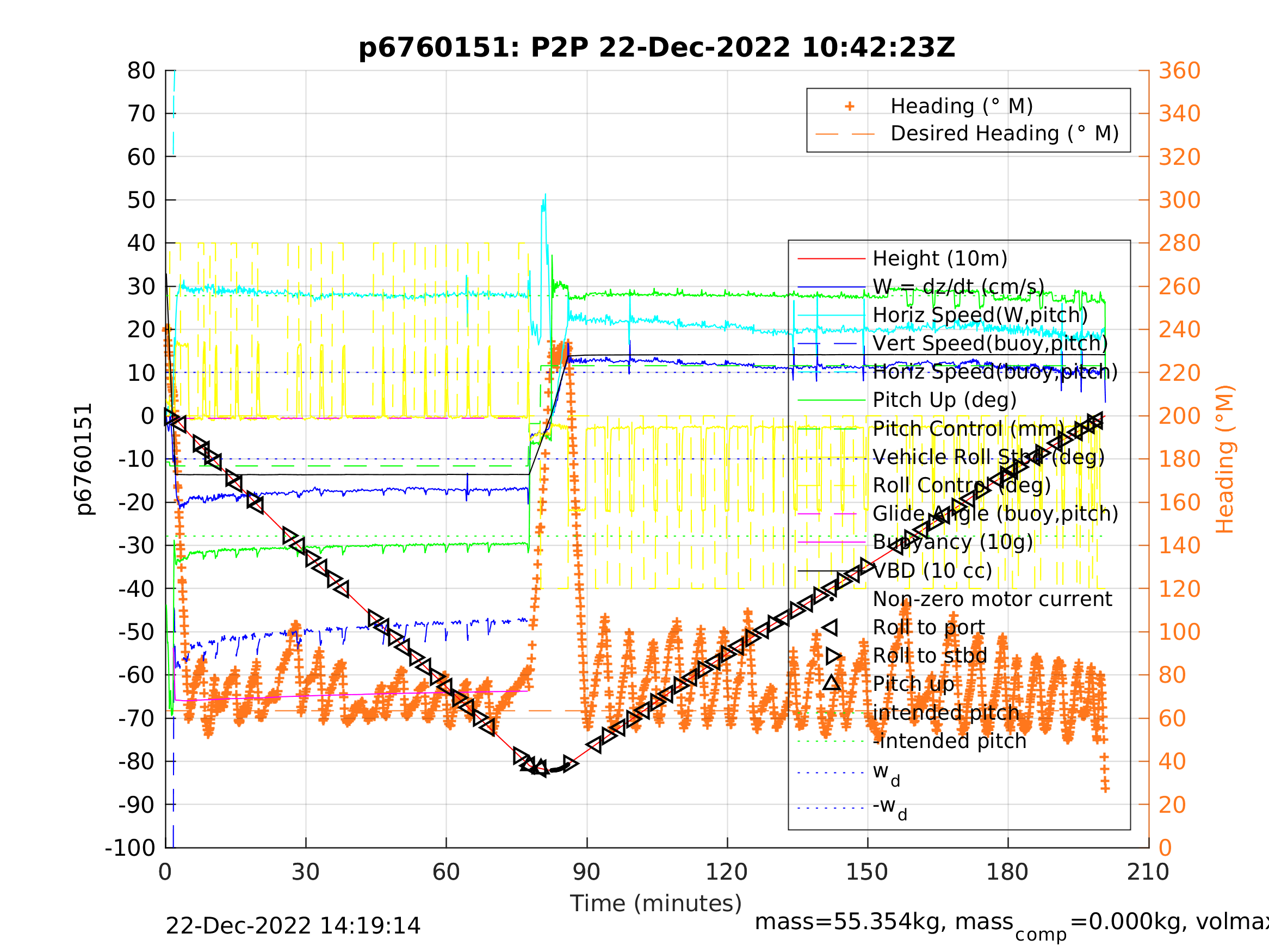
Task: Select the '-w d' legend label
Action: pyautogui.click(x=890, y=807)
